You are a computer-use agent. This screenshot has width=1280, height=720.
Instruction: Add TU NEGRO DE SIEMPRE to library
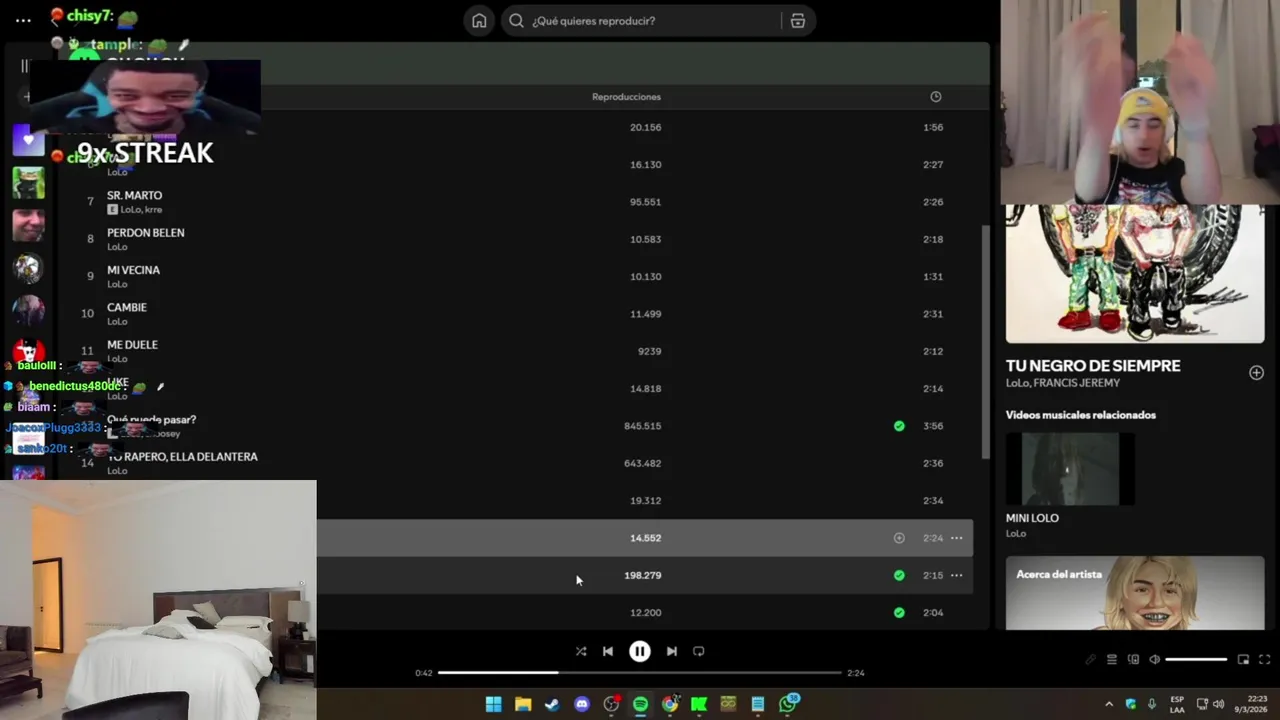(1256, 372)
